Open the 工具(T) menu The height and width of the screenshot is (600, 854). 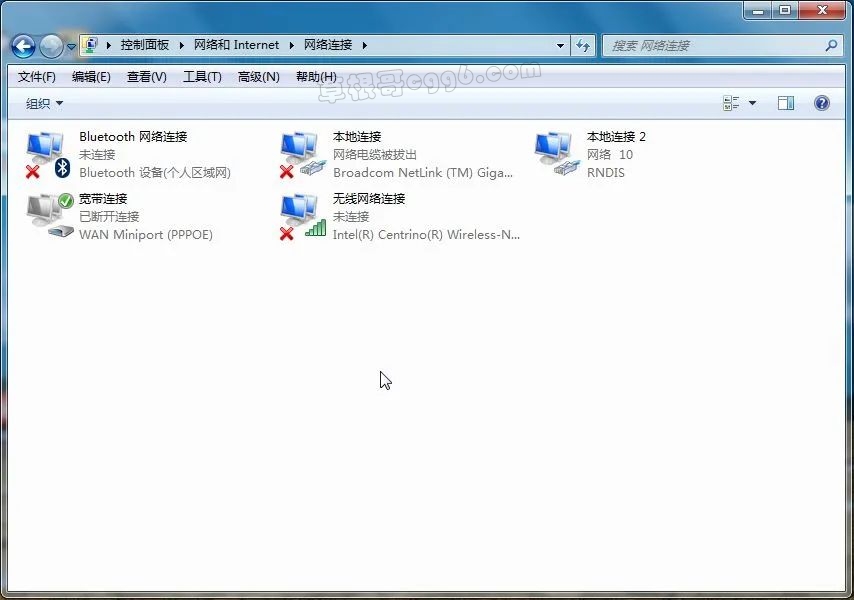202,77
